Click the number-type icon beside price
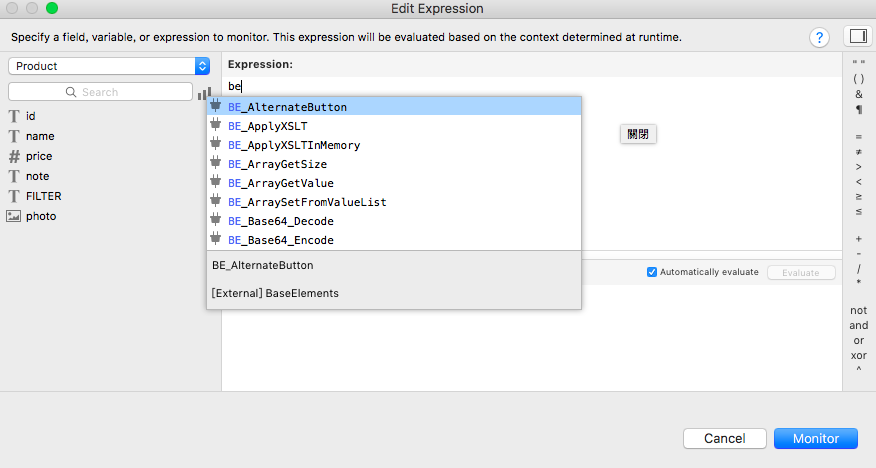The height and width of the screenshot is (468, 876). pyautogui.click(x=14, y=156)
